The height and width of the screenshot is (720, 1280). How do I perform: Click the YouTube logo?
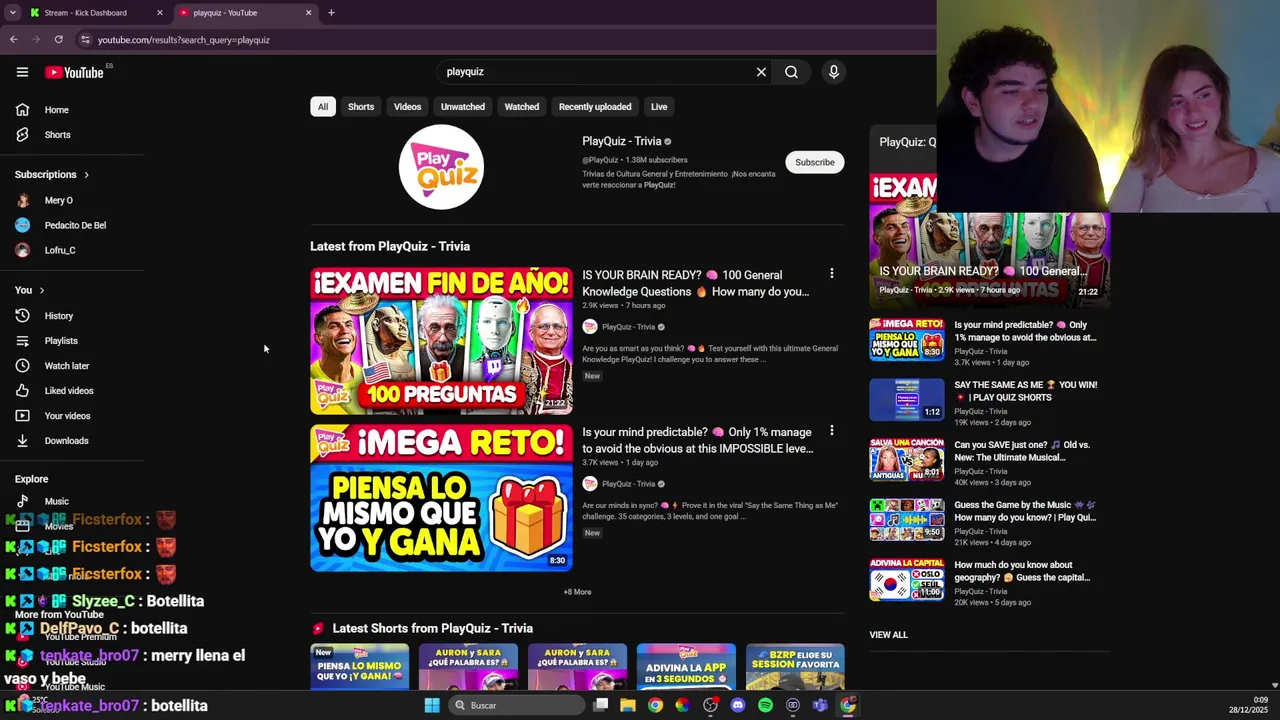[x=74, y=72]
